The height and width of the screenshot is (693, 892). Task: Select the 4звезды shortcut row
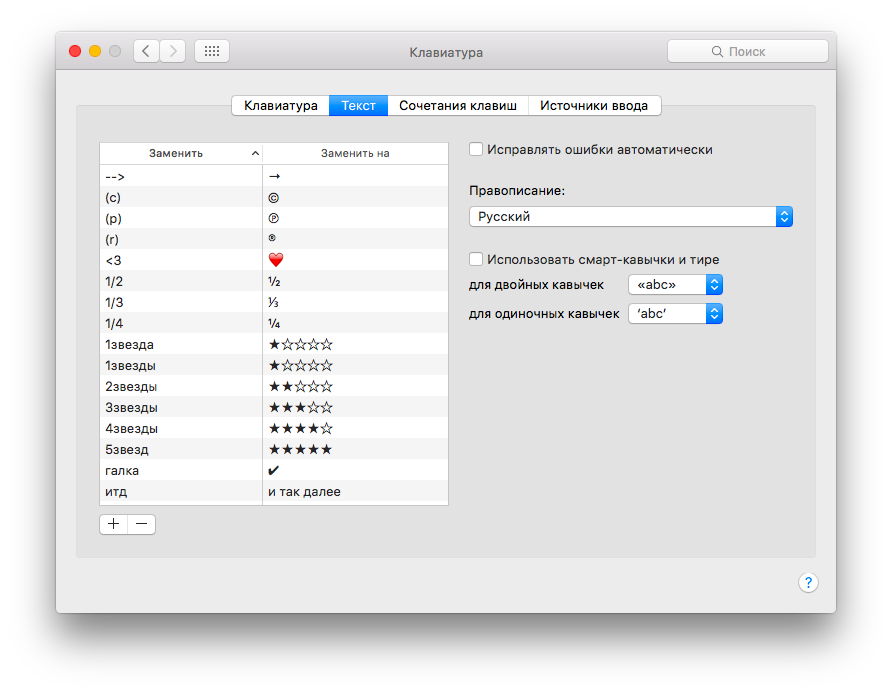tap(274, 429)
